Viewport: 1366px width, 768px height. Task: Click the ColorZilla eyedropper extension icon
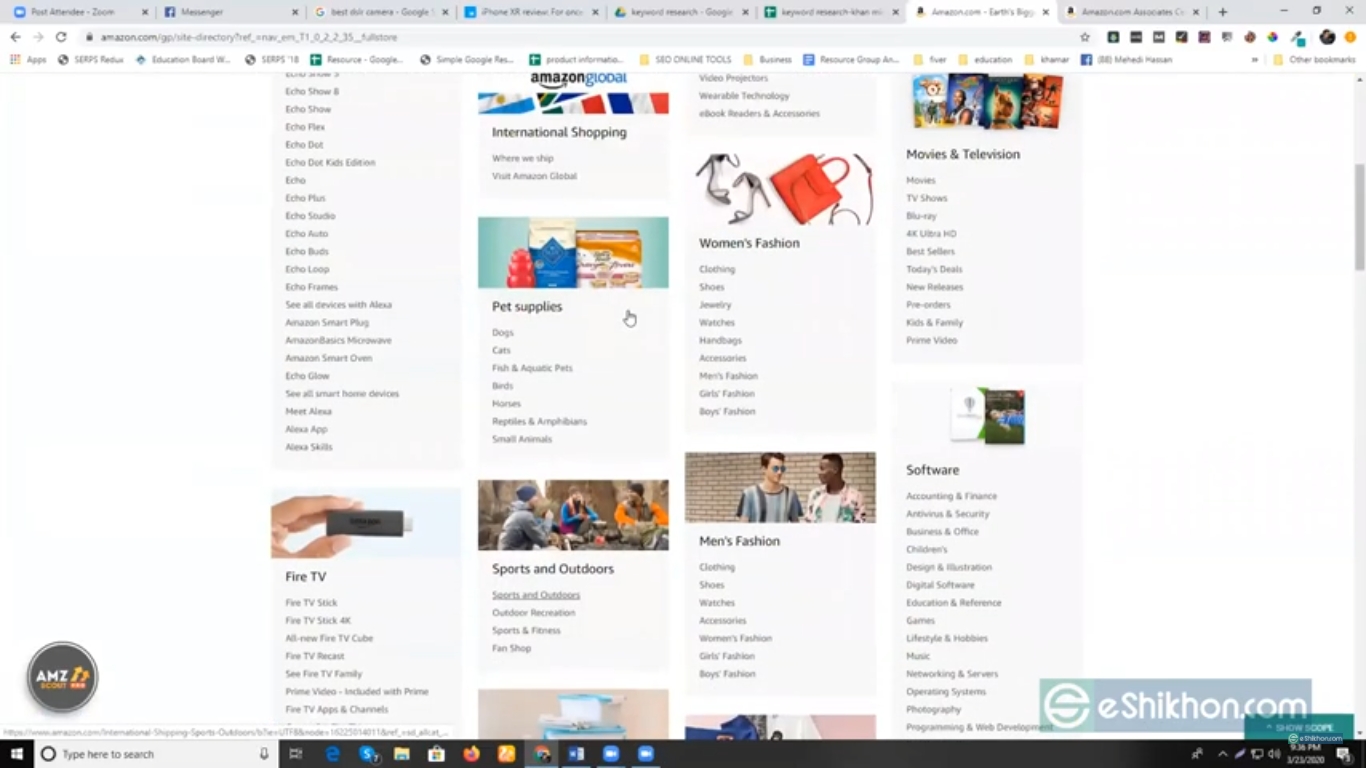pyautogui.click(x=1300, y=37)
